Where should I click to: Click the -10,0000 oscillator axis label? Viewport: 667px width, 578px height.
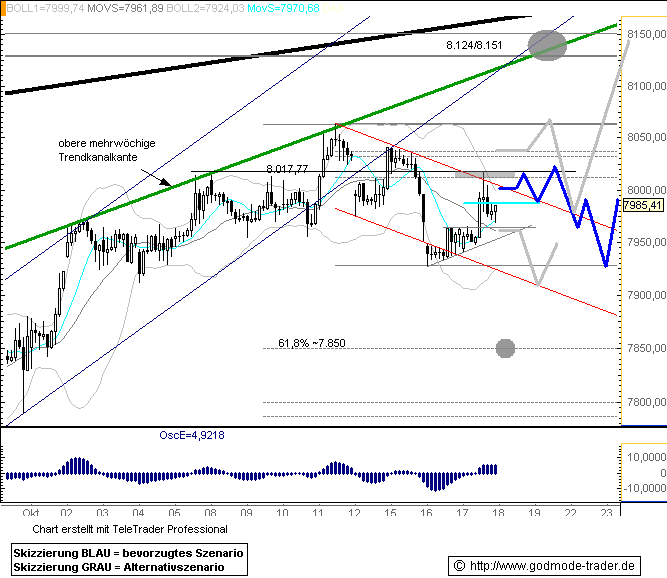point(645,488)
